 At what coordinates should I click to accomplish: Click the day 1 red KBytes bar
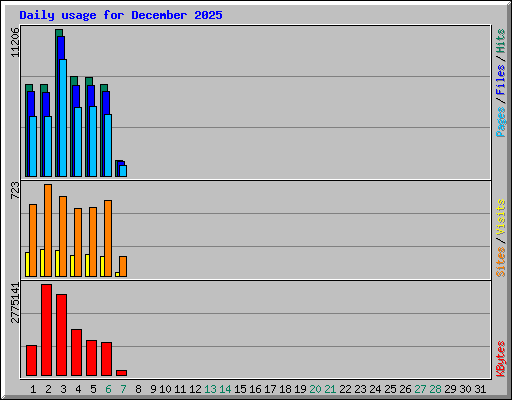pos(32,361)
